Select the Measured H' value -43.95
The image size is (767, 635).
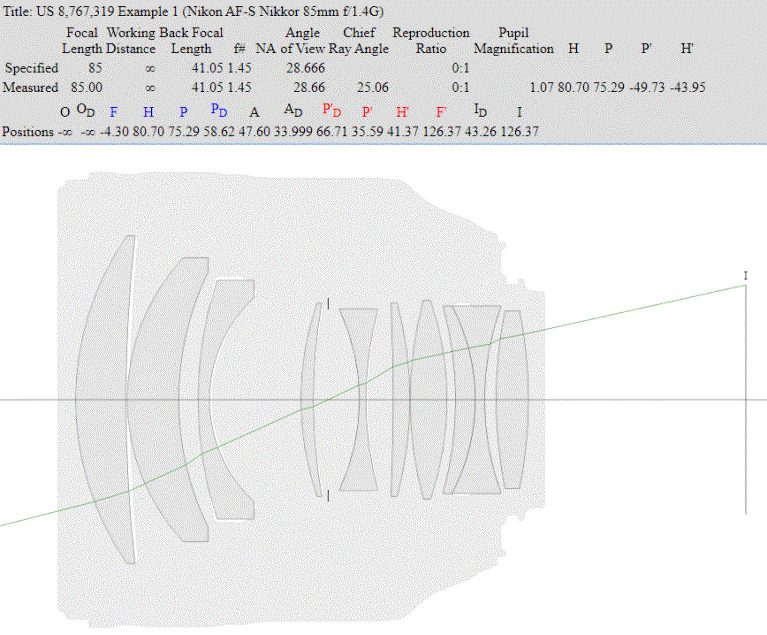click(687, 88)
